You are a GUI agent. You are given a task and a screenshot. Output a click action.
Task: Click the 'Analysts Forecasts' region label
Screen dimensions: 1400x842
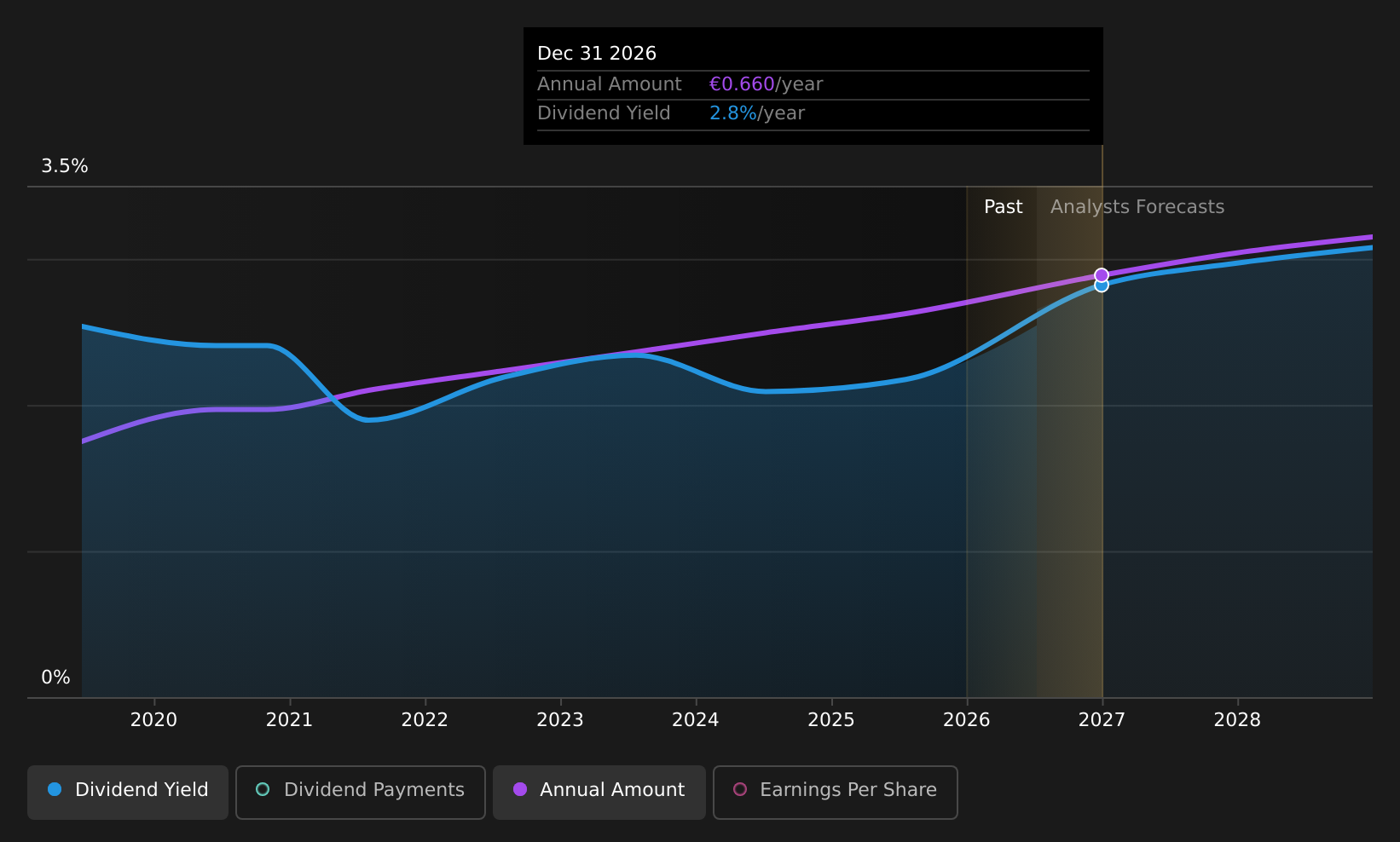coord(1137,207)
